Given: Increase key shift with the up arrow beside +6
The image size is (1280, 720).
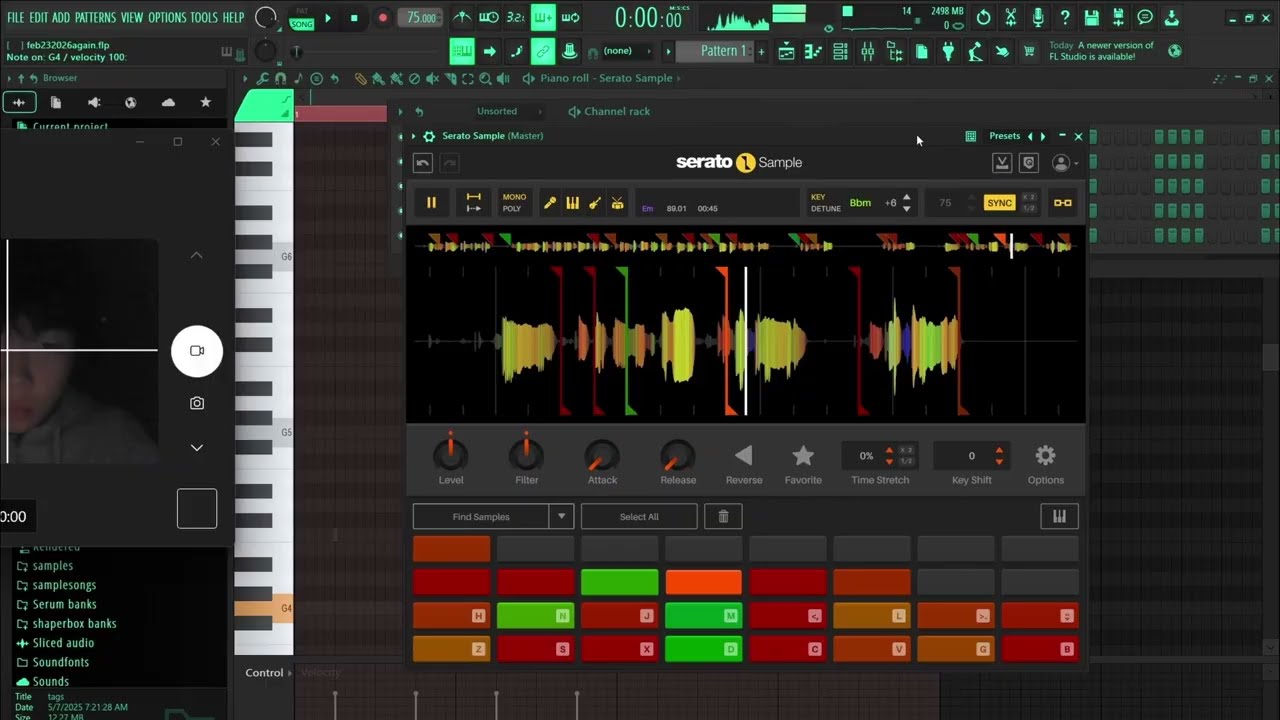Looking at the screenshot, I should pyautogui.click(x=907, y=197).
